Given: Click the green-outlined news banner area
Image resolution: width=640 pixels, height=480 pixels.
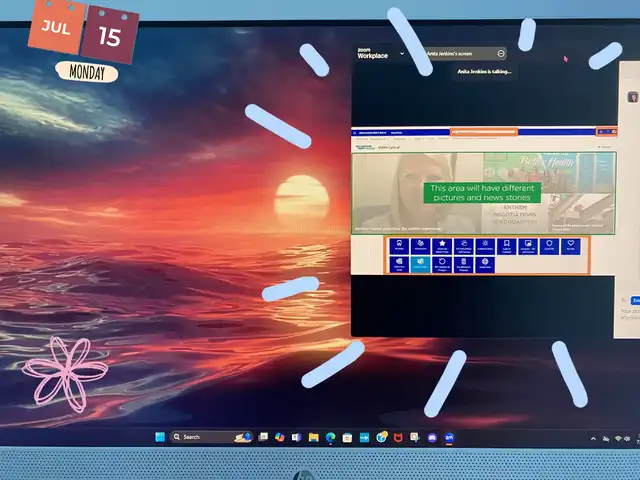Looking at the screenshot, I should click(x=483, y=192).
